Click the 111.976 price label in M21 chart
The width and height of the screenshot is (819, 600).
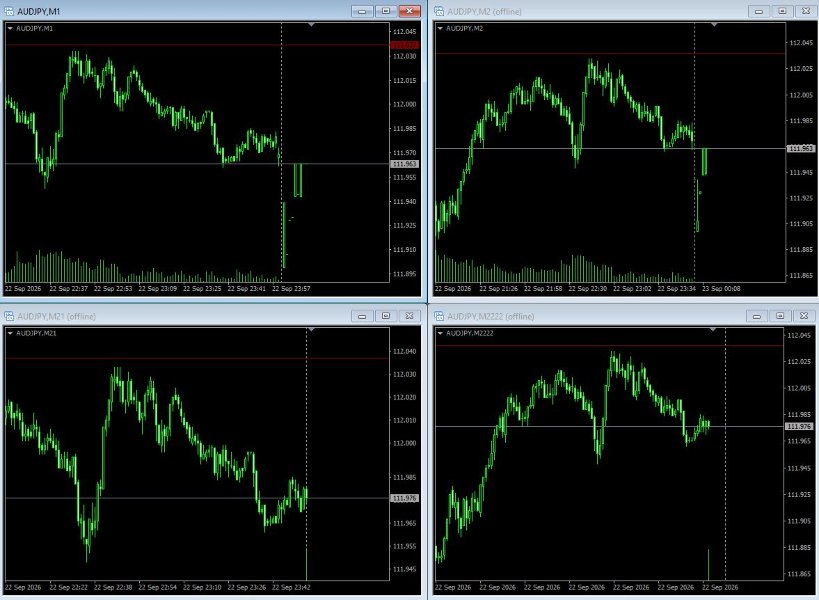405,498
